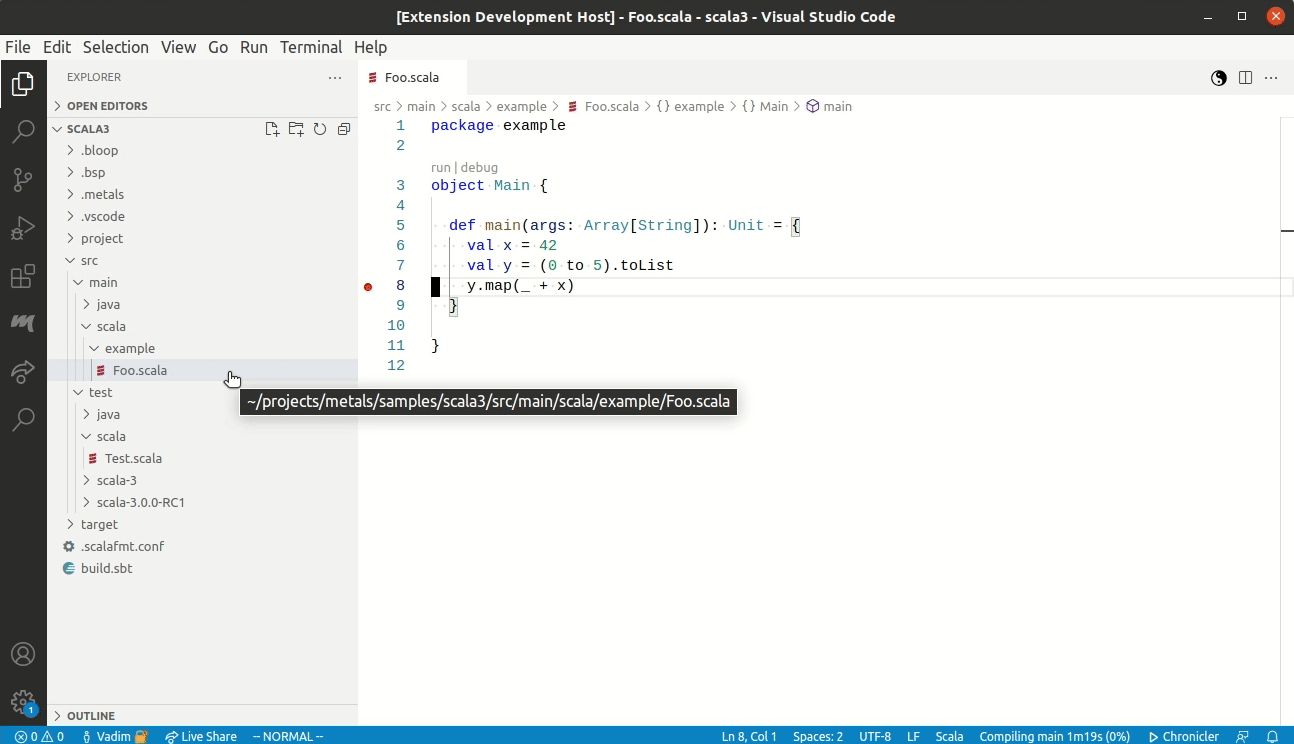Click the Scala language mode indicator
Image resolution: width=1294 pixels, height=744 pixels.
point(949,736)
